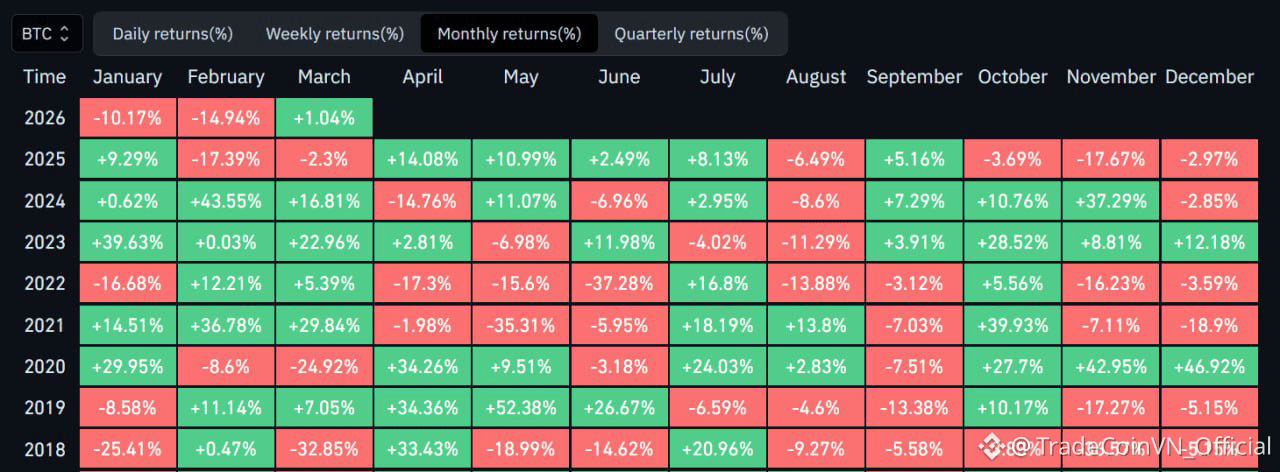Click the 2021 October +39.93% cell
1280x472 pixels.
click(1013, 325)
